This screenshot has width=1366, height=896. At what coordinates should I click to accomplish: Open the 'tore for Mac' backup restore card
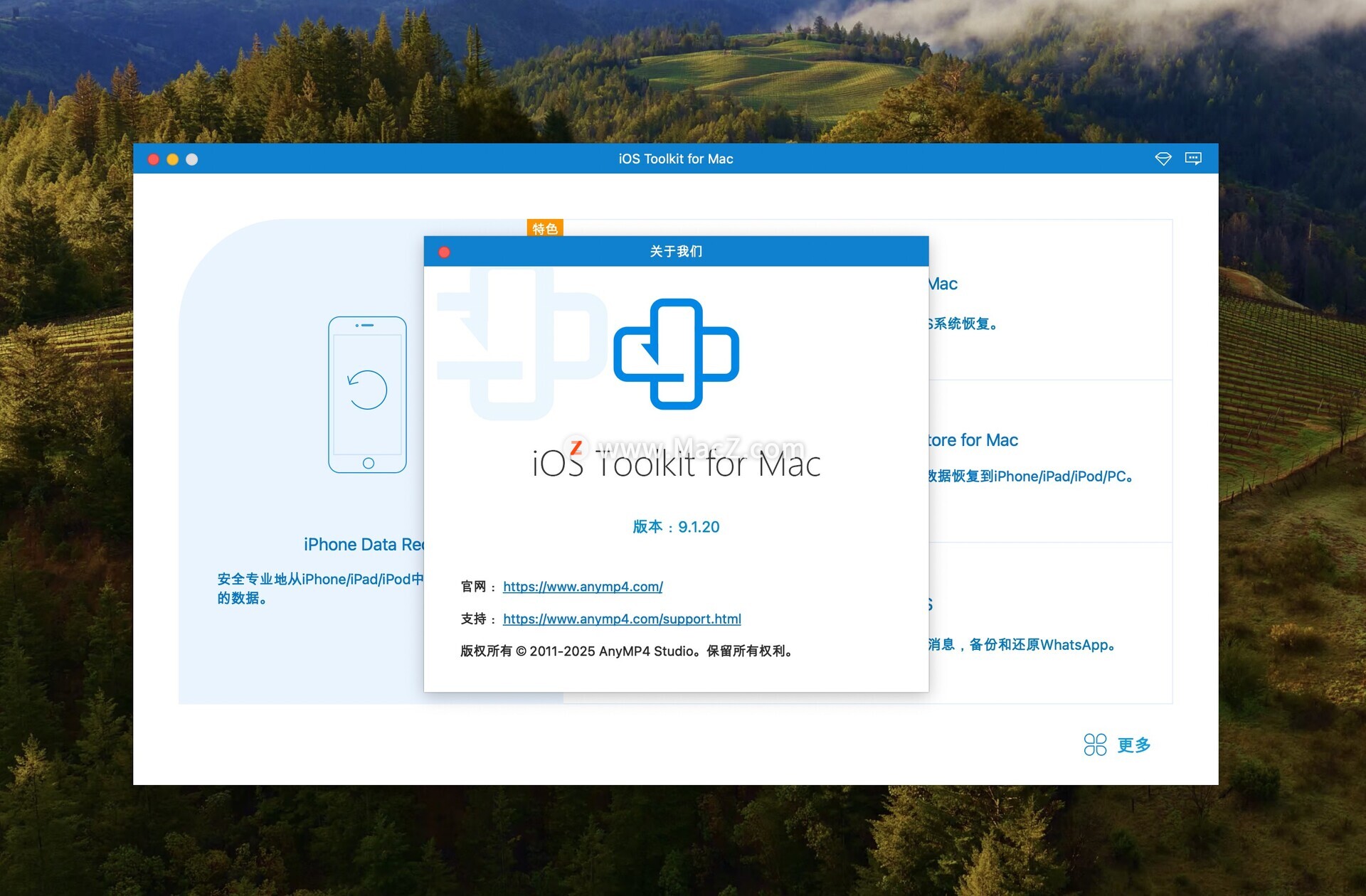[x=1050, y=462]
